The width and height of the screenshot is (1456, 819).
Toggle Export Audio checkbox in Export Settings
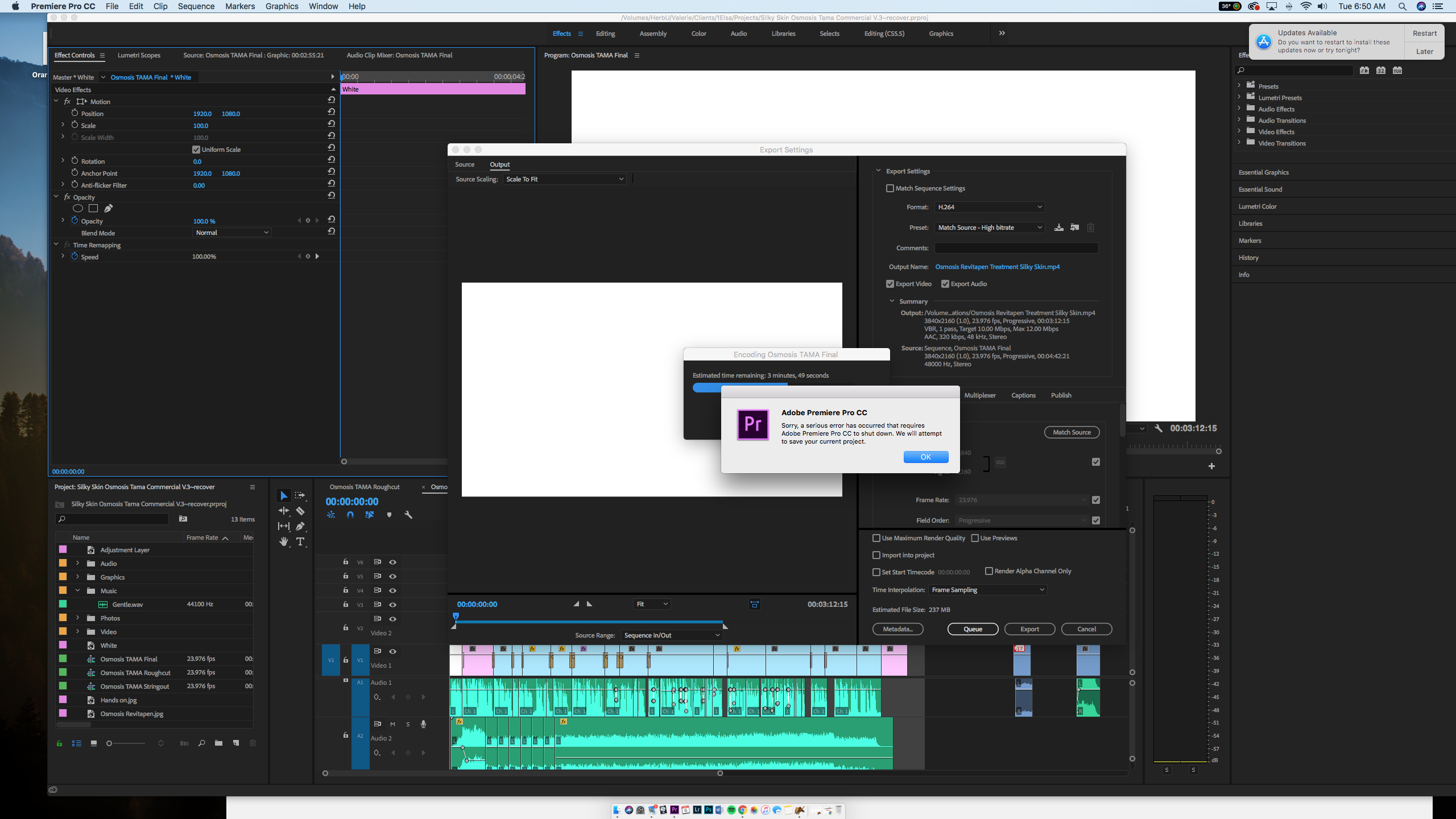click(944, 284)
